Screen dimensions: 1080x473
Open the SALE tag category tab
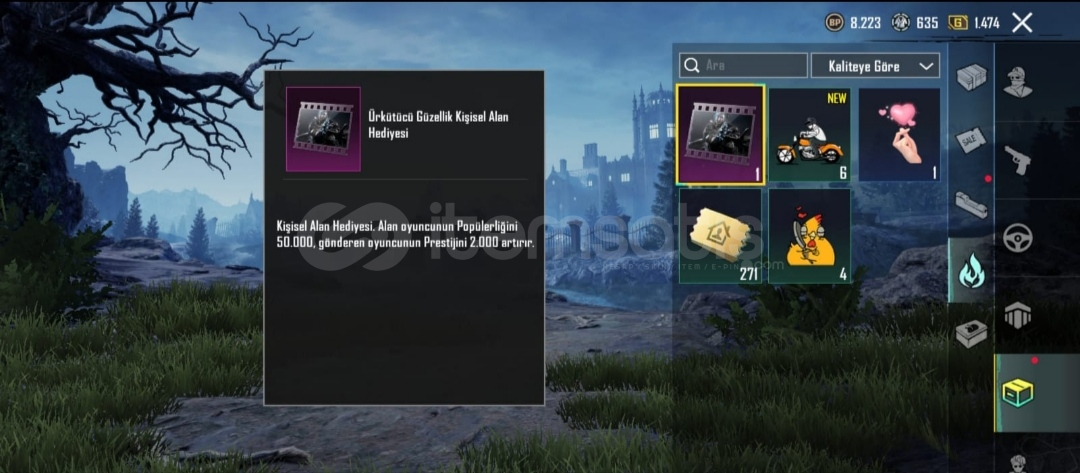(x=971, y=141)
